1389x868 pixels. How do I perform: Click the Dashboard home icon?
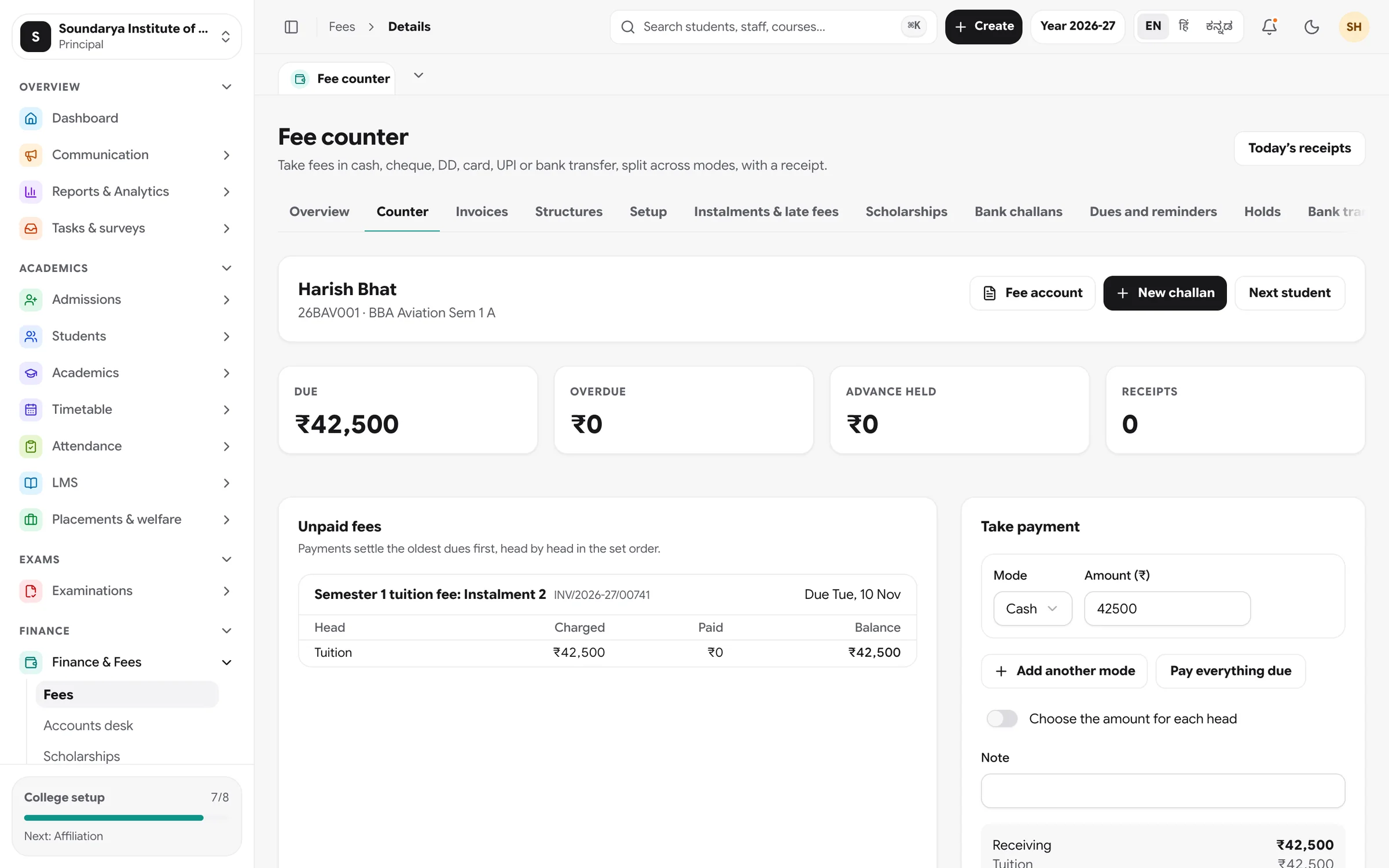[x=31, y=118]
